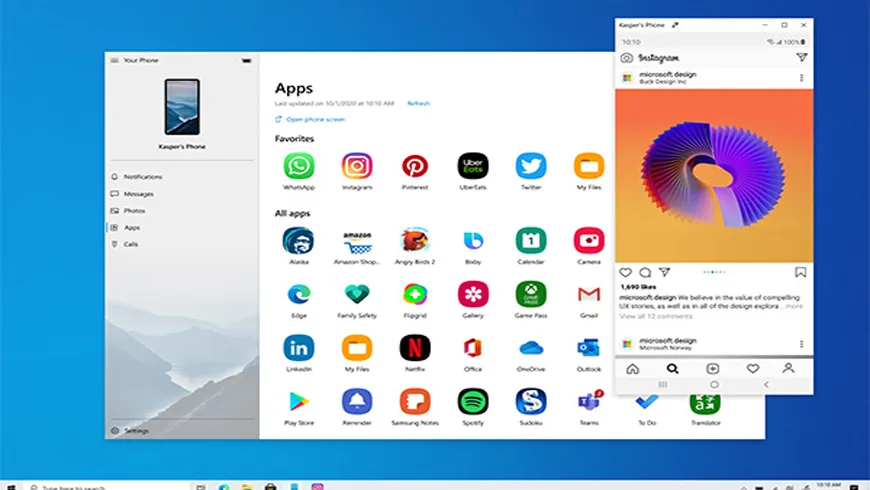Launch the Game Pass app
870x490 pixels.
(531, 295)
